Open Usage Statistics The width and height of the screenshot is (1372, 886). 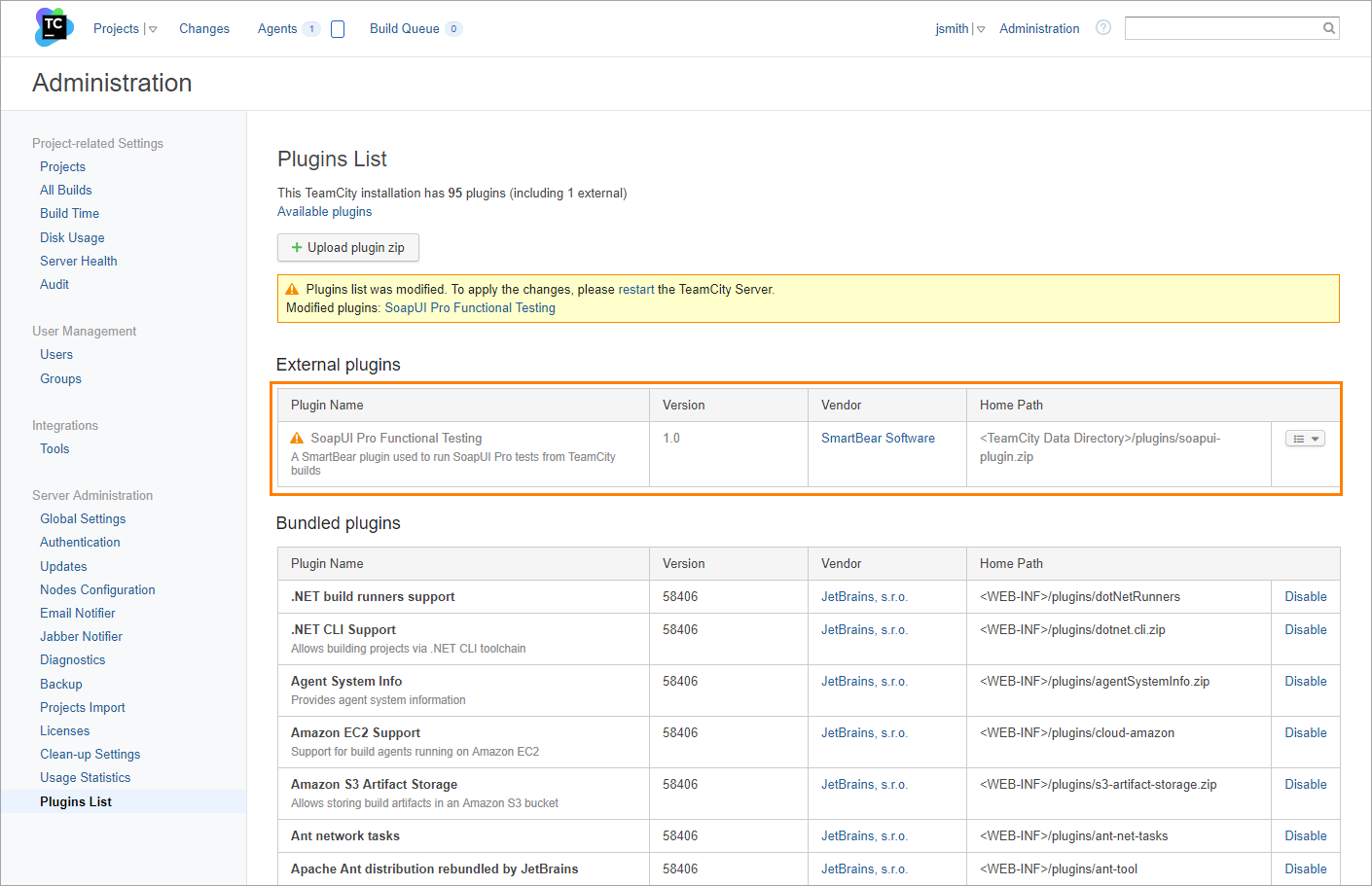point(85,777)
